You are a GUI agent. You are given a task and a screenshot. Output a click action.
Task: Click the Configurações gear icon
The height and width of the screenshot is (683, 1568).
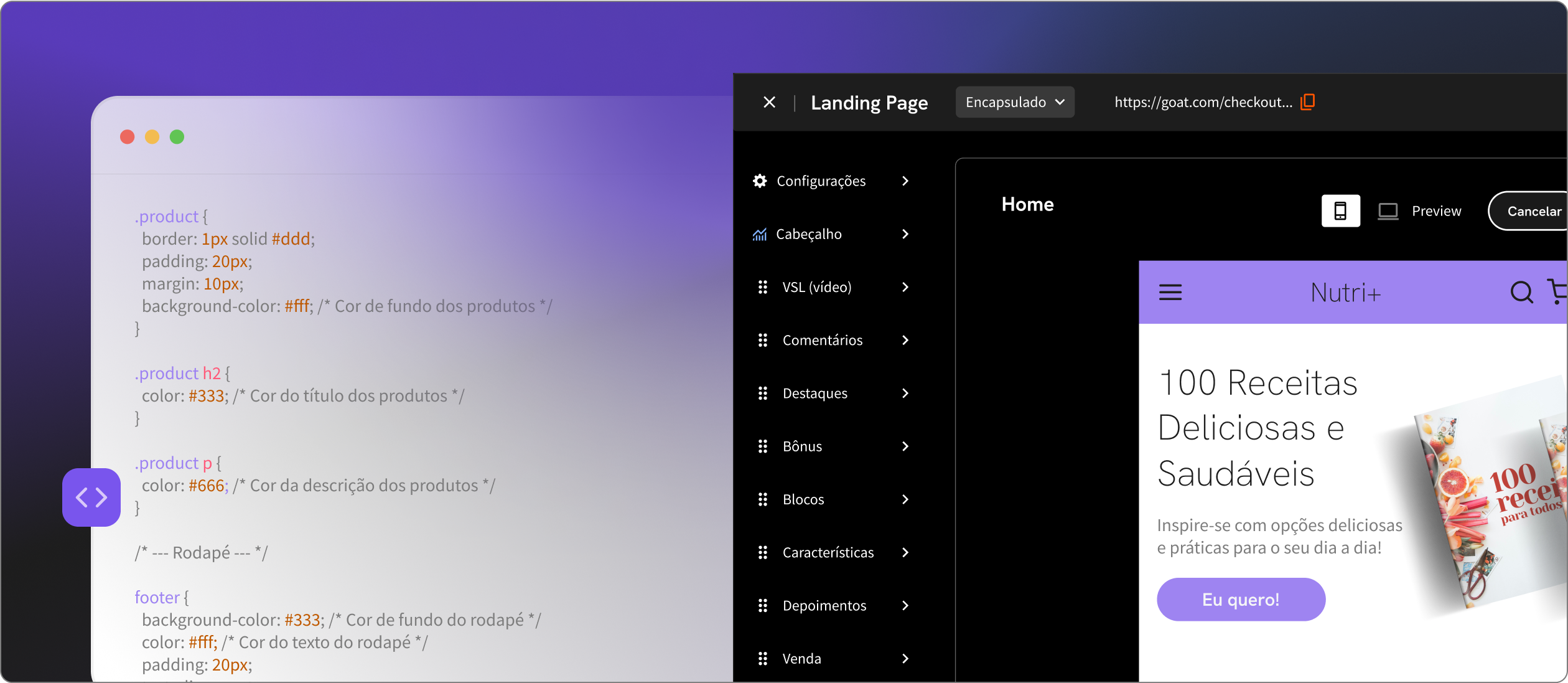pyautogui.click(x=760, y=181)
